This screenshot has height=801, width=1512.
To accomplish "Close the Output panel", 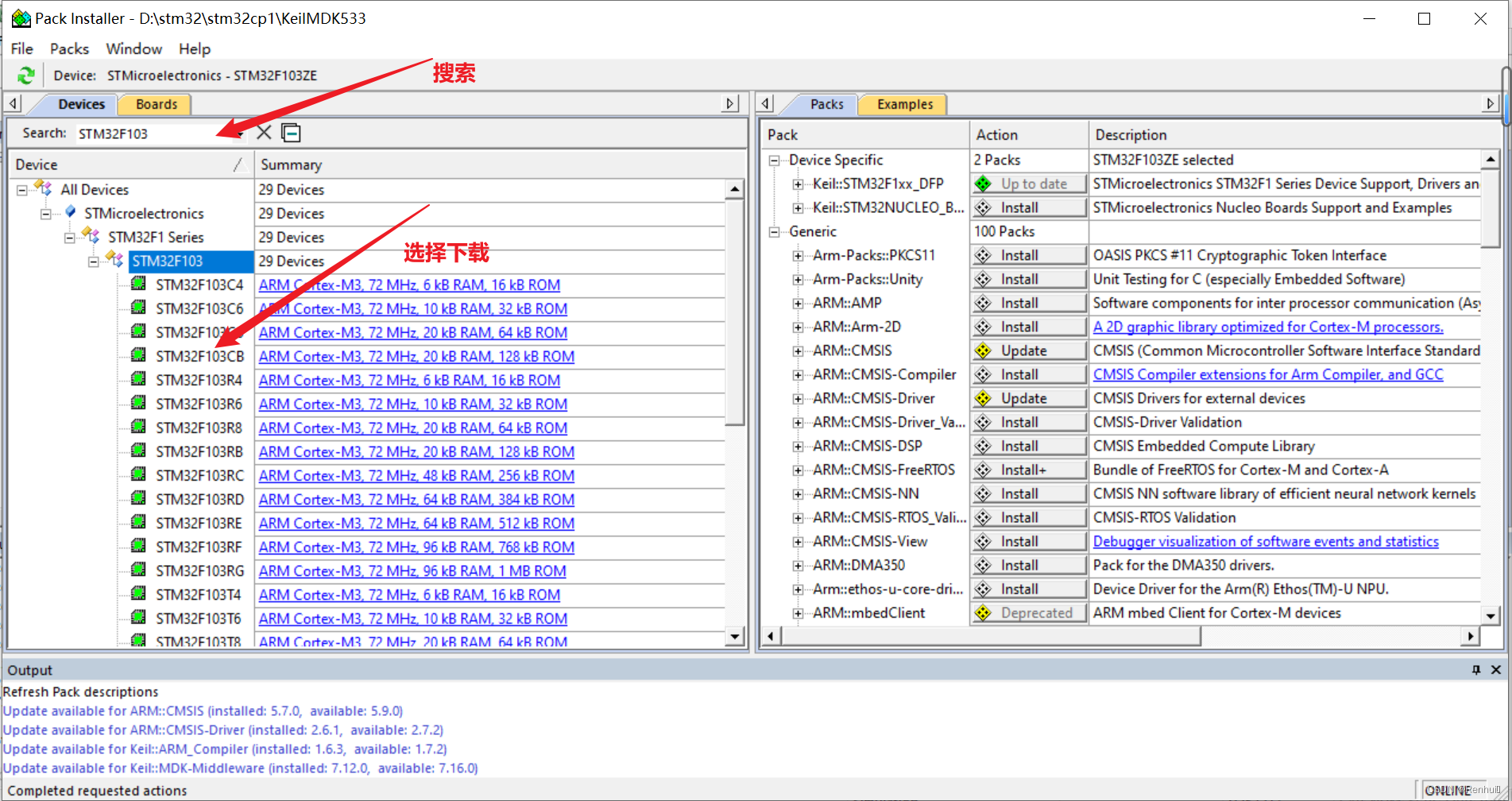I will (1496, 670).
